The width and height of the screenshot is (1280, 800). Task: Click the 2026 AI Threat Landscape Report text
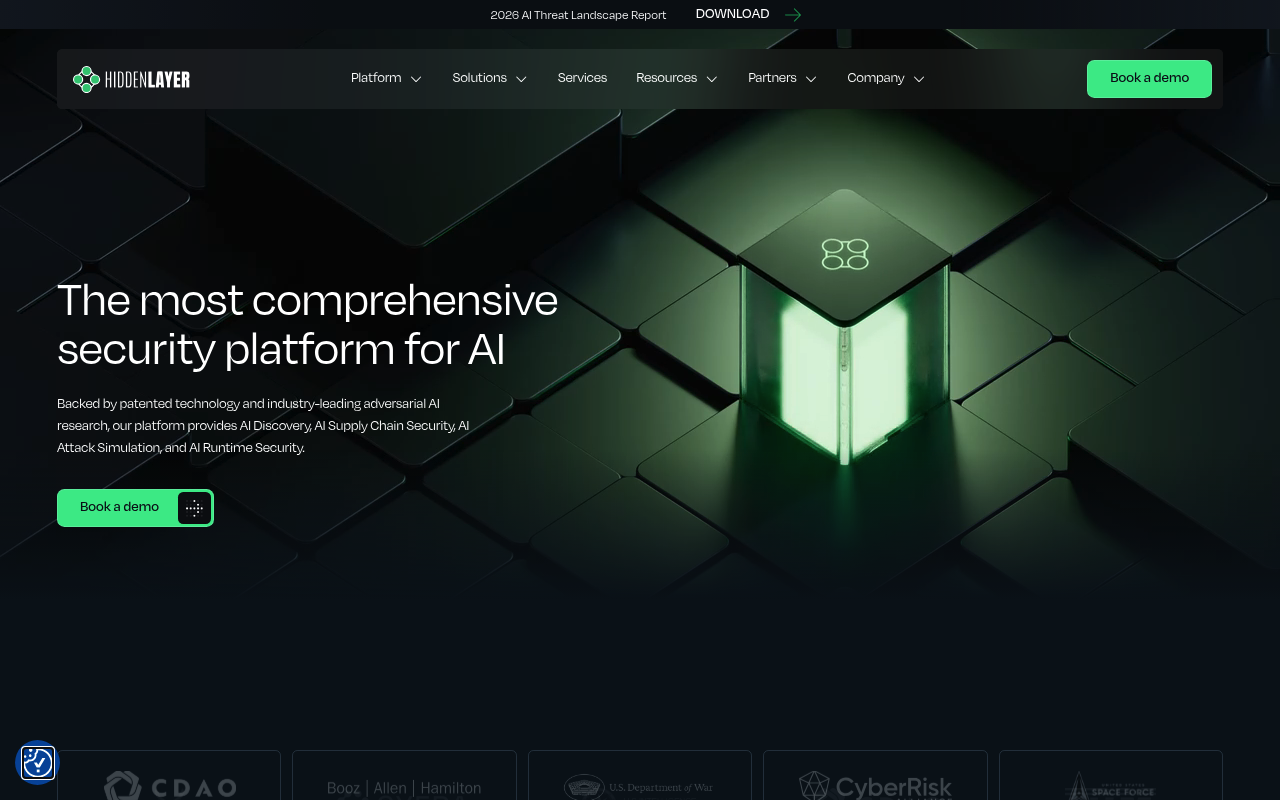point(578,15)
